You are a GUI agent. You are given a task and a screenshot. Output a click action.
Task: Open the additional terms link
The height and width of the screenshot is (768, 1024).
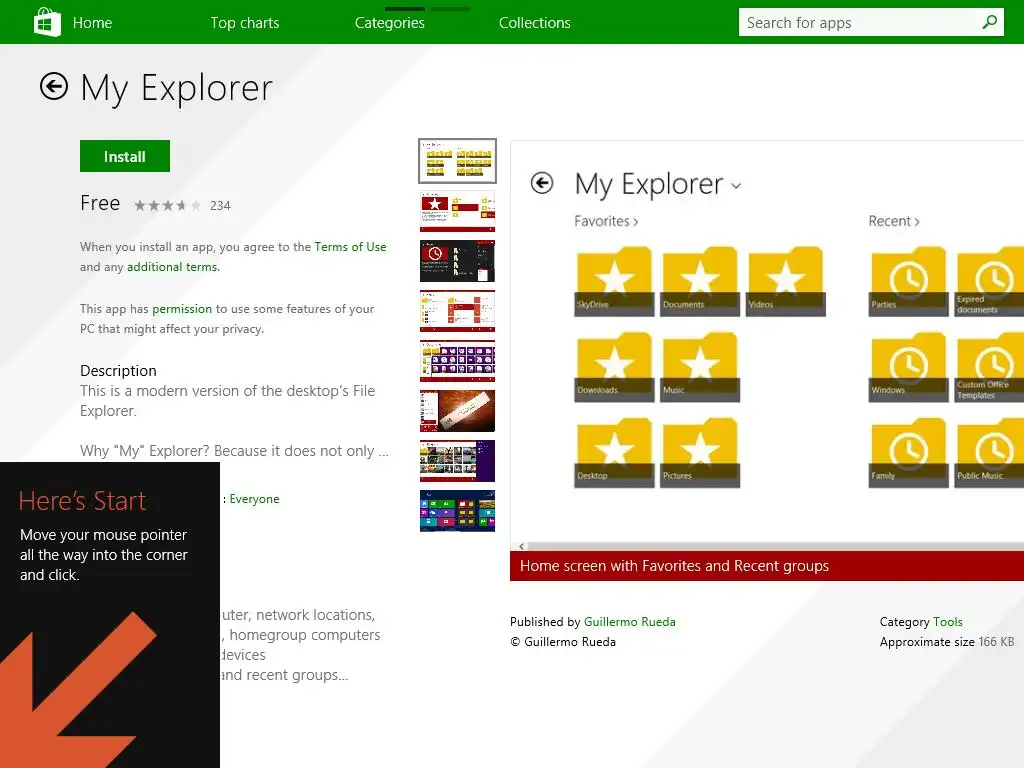tap(172, 267)
